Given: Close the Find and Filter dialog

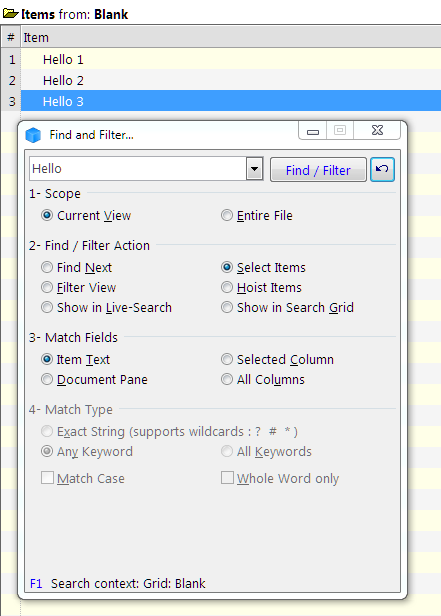Looking at the screenshot, I should pyautogui.click(x=377, y=130).
